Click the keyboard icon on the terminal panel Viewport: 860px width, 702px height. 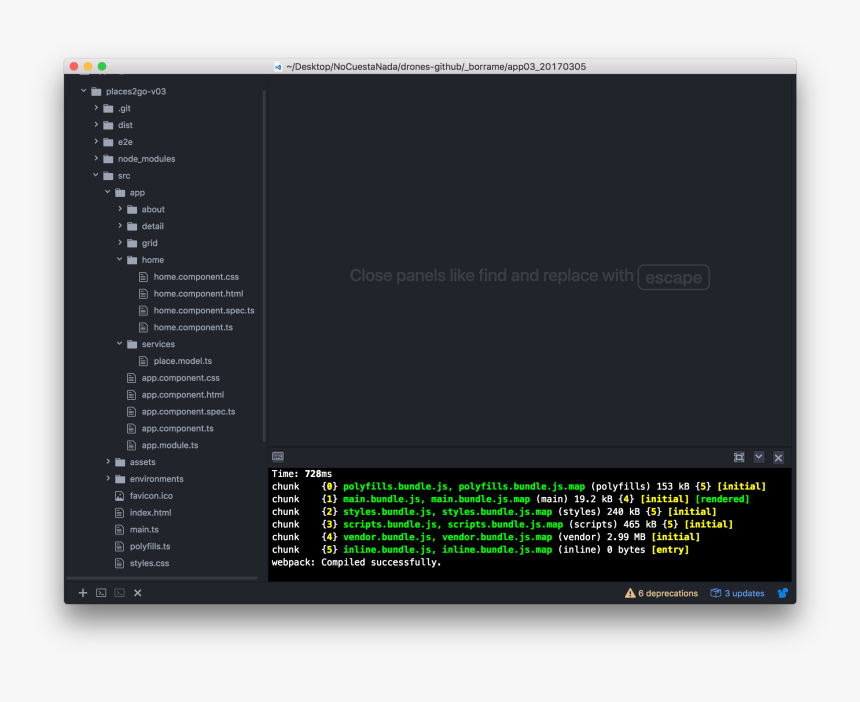click(x=279, y=457)
